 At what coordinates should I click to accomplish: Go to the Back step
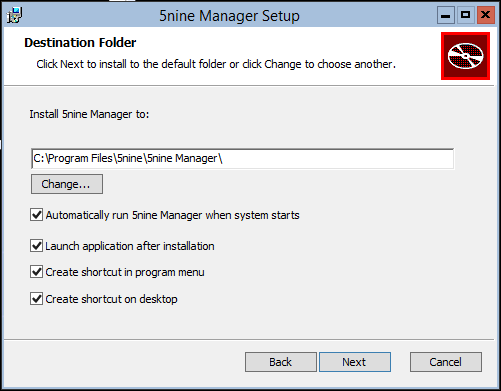[x=281, y=362]
